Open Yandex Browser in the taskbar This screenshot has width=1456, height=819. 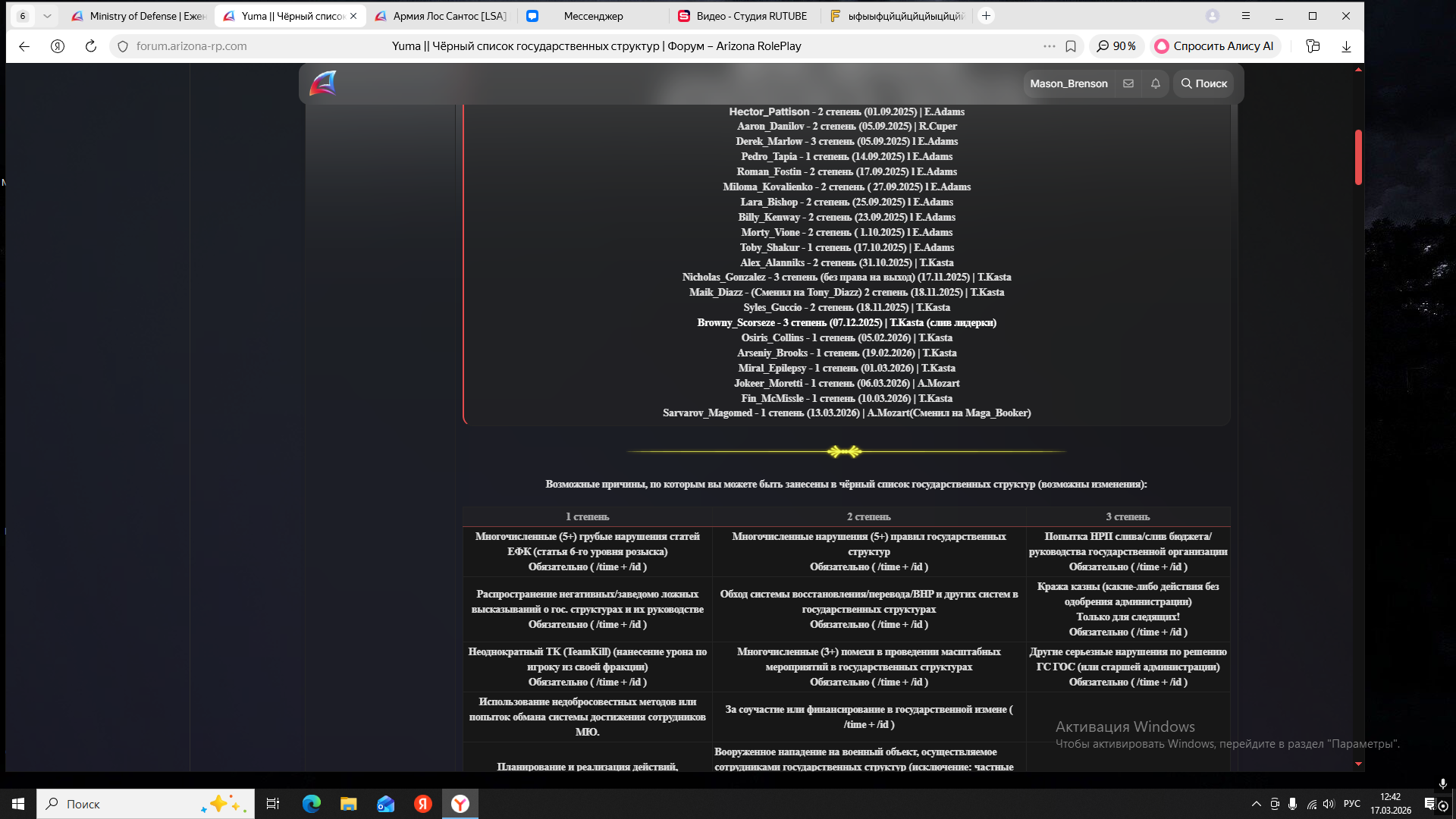click(x=460, y=804)
